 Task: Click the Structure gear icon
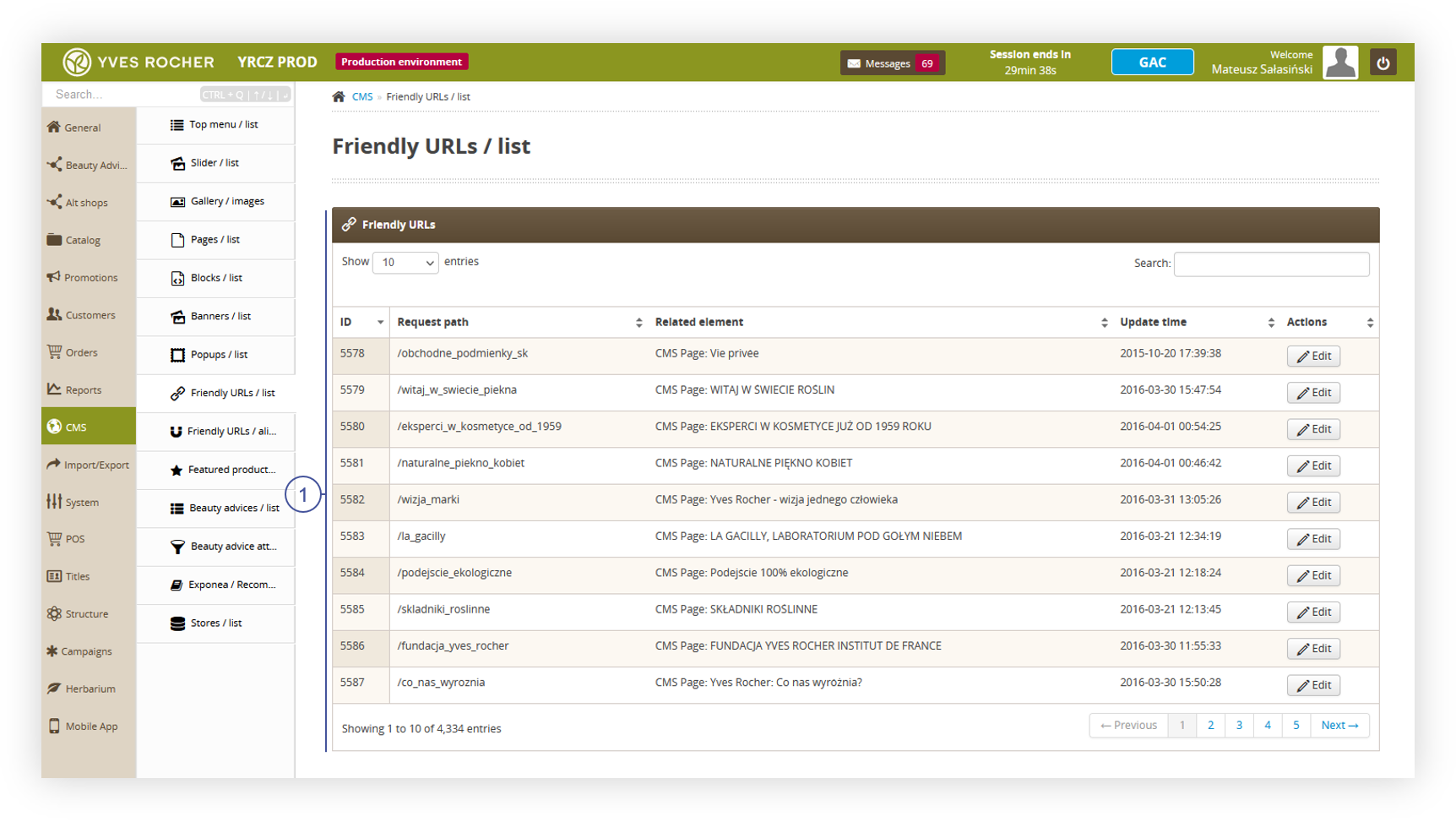[54, 613]
